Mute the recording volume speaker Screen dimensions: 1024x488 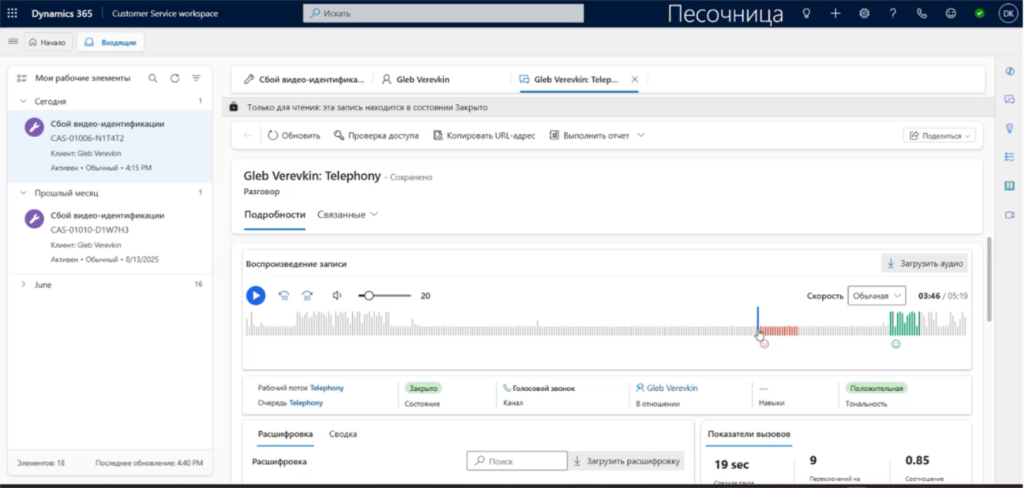pos(337,296)
